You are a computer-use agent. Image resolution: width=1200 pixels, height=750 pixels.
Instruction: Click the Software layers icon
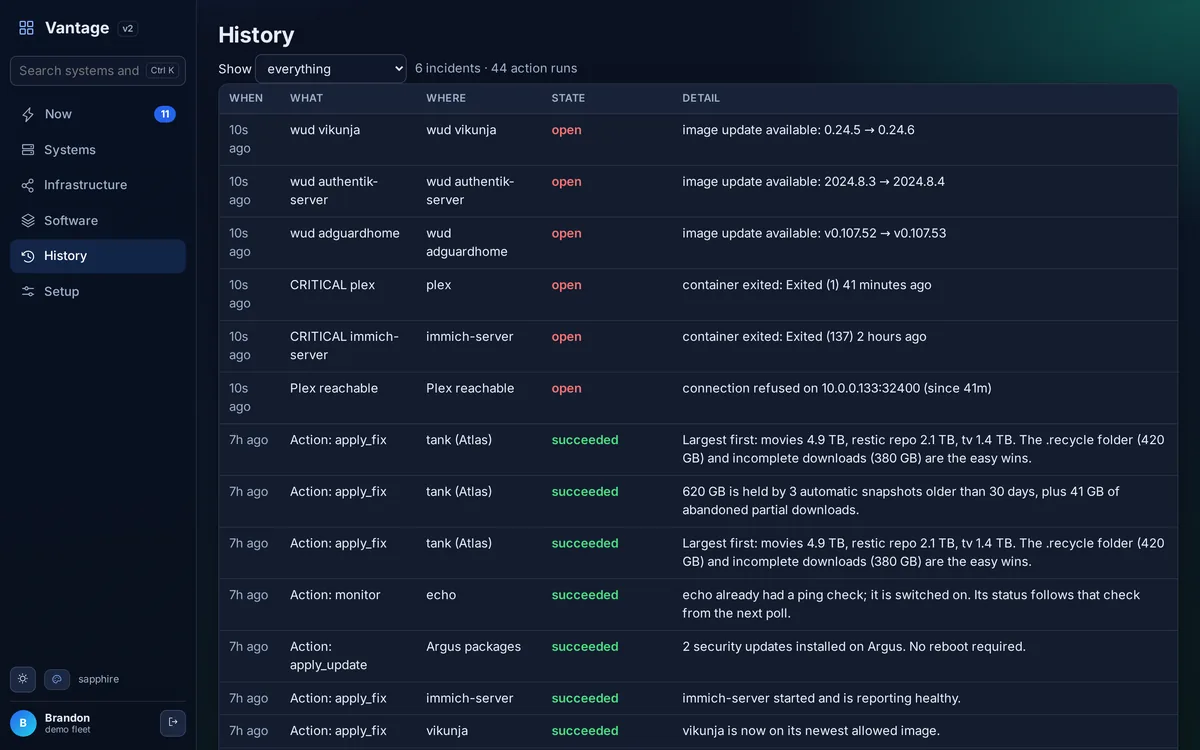pyautogui.click(x=28, y=221)
